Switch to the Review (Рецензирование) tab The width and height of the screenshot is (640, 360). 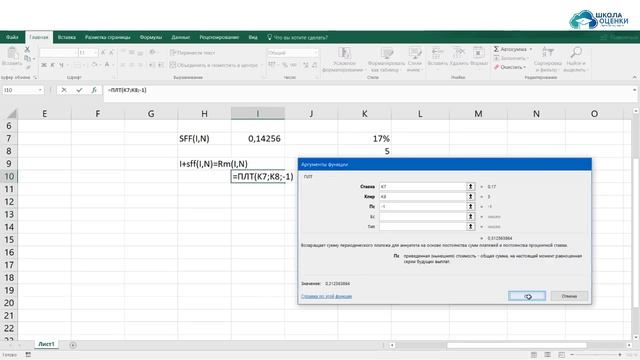(219, 37)
